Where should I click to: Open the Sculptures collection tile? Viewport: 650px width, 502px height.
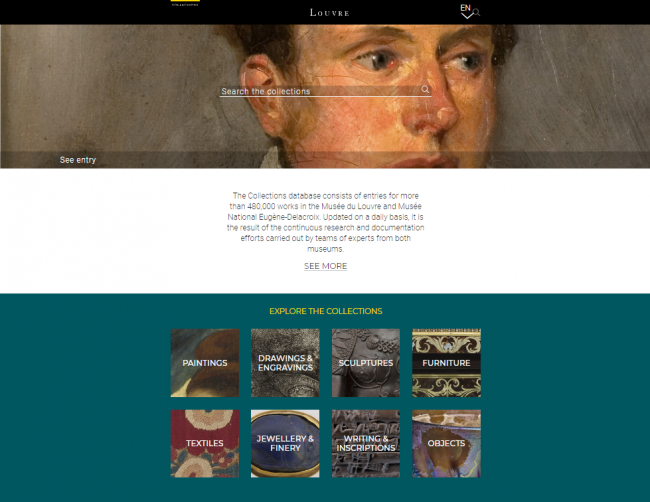point(366,363)
